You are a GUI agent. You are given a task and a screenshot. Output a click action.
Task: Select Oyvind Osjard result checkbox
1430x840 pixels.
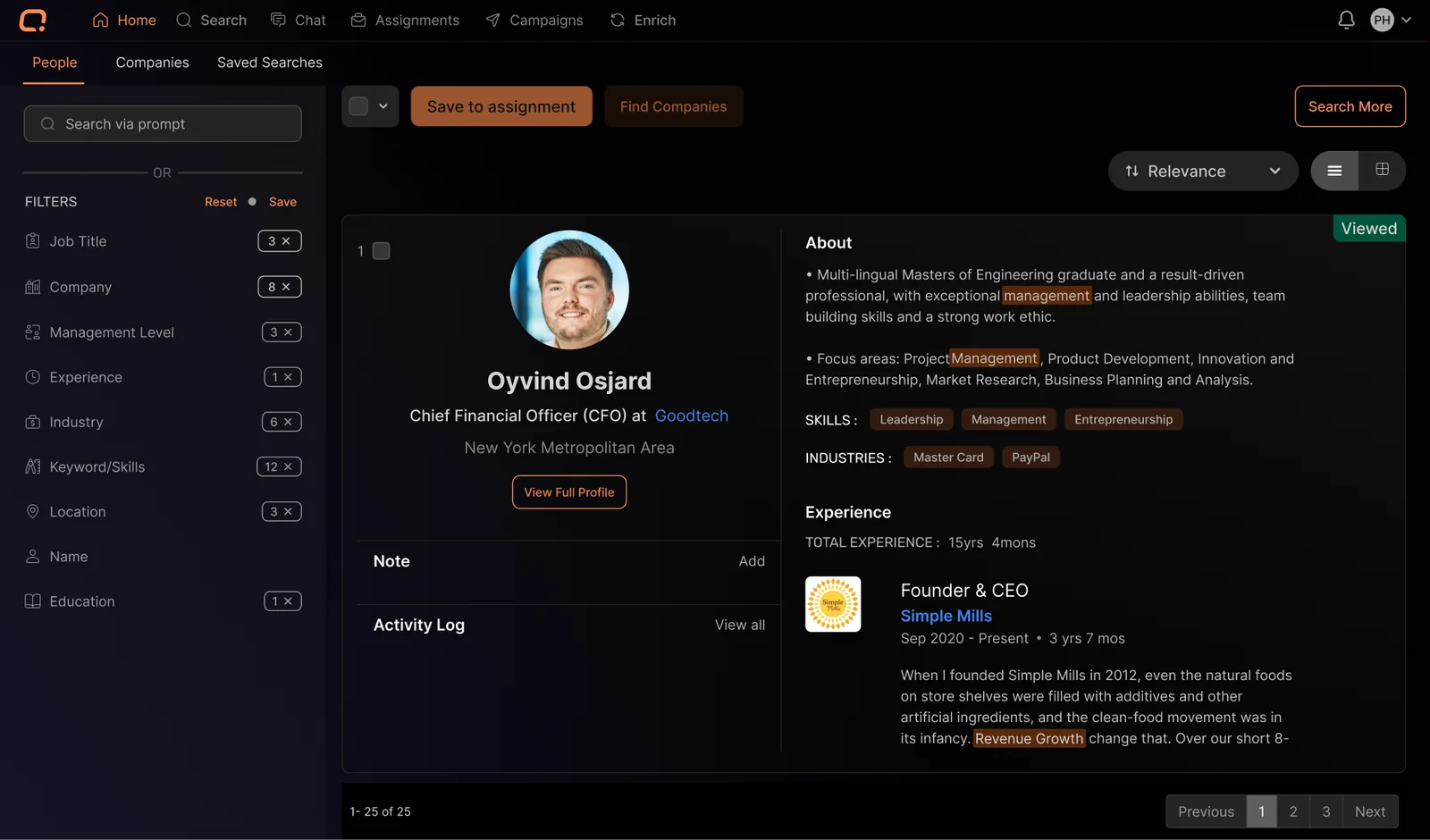[381, 251]
